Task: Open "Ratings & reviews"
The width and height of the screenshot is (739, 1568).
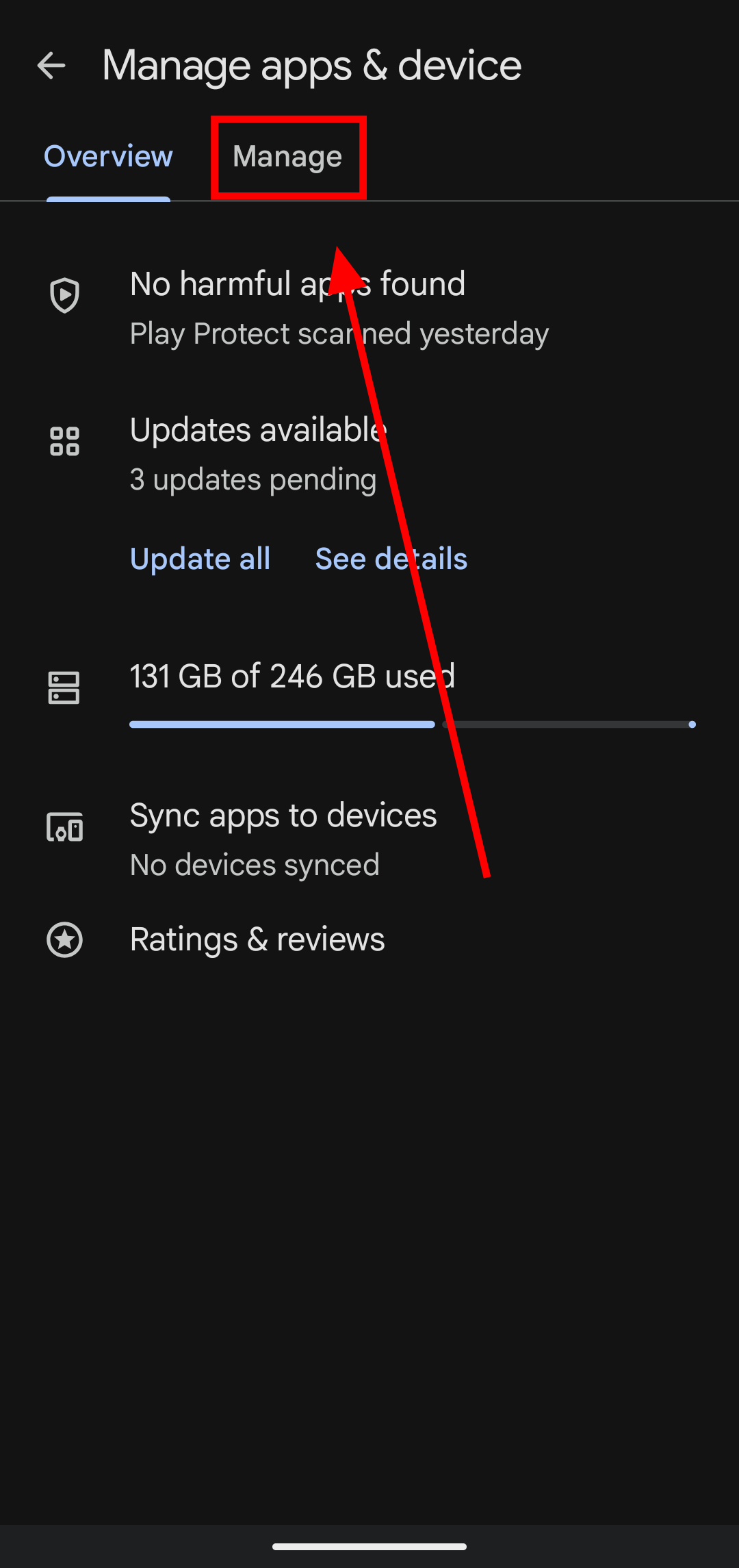Action: coord(257,939)
